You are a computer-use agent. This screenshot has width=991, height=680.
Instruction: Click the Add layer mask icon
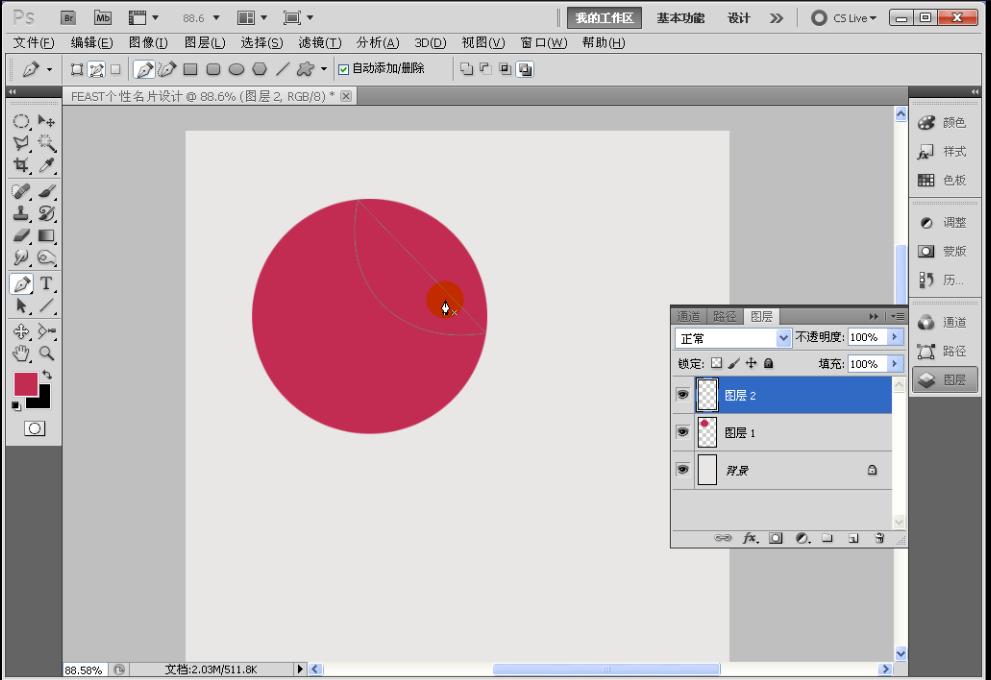[x=776, y=538]
